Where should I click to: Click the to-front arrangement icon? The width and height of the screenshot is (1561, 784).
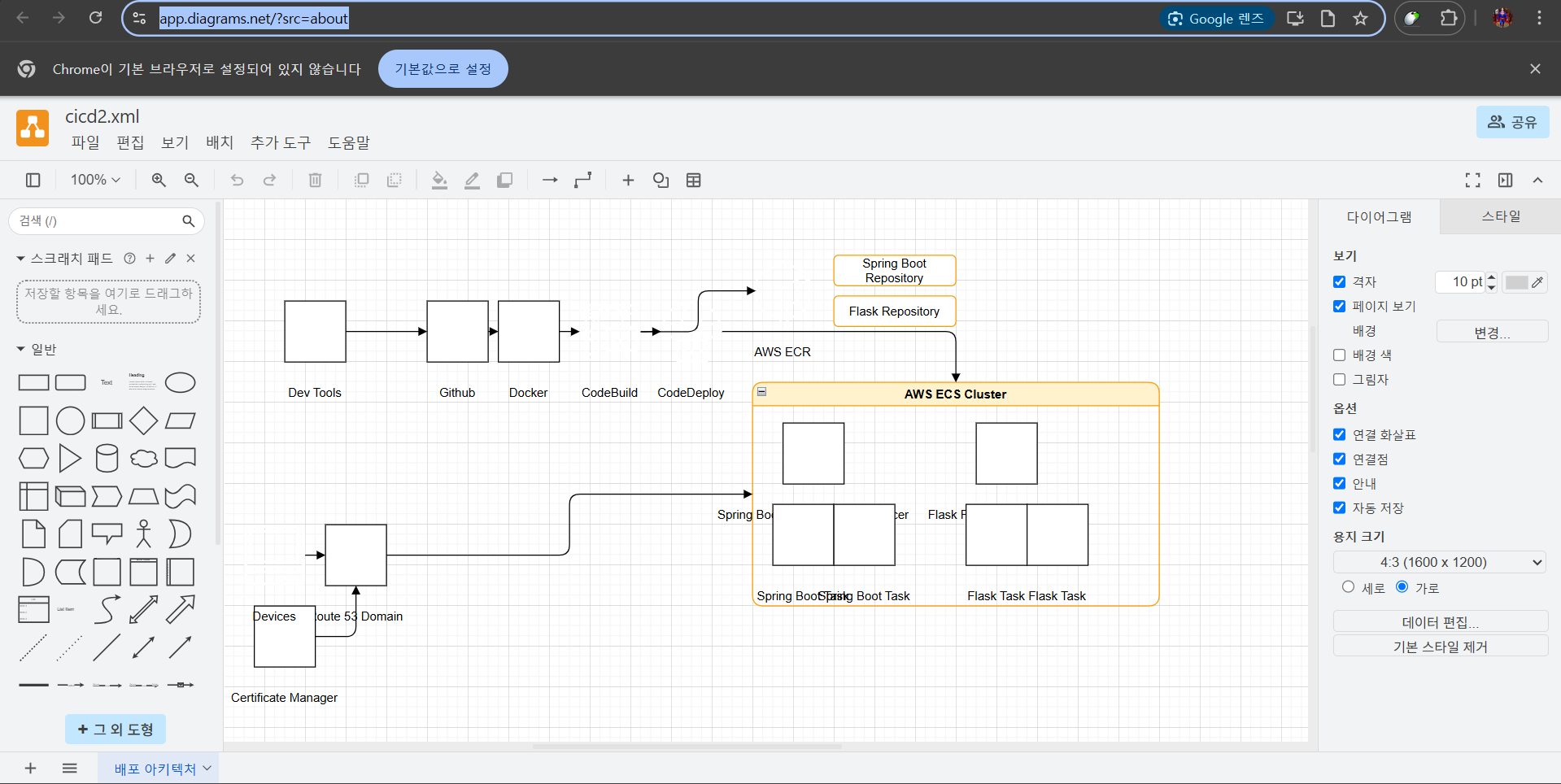click(361, 180)
